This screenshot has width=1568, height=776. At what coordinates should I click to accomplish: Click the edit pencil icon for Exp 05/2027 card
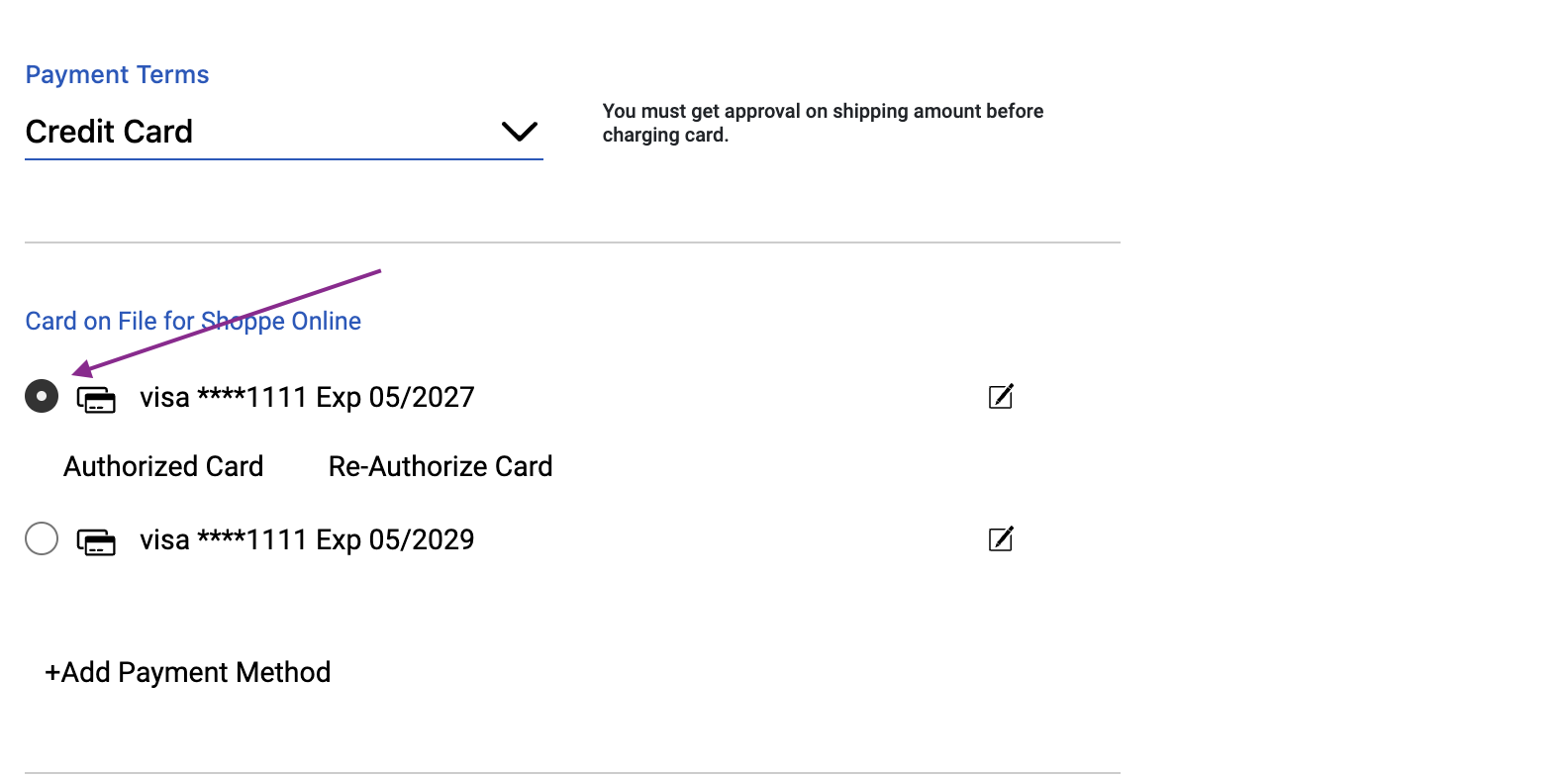click(1001, 397)
